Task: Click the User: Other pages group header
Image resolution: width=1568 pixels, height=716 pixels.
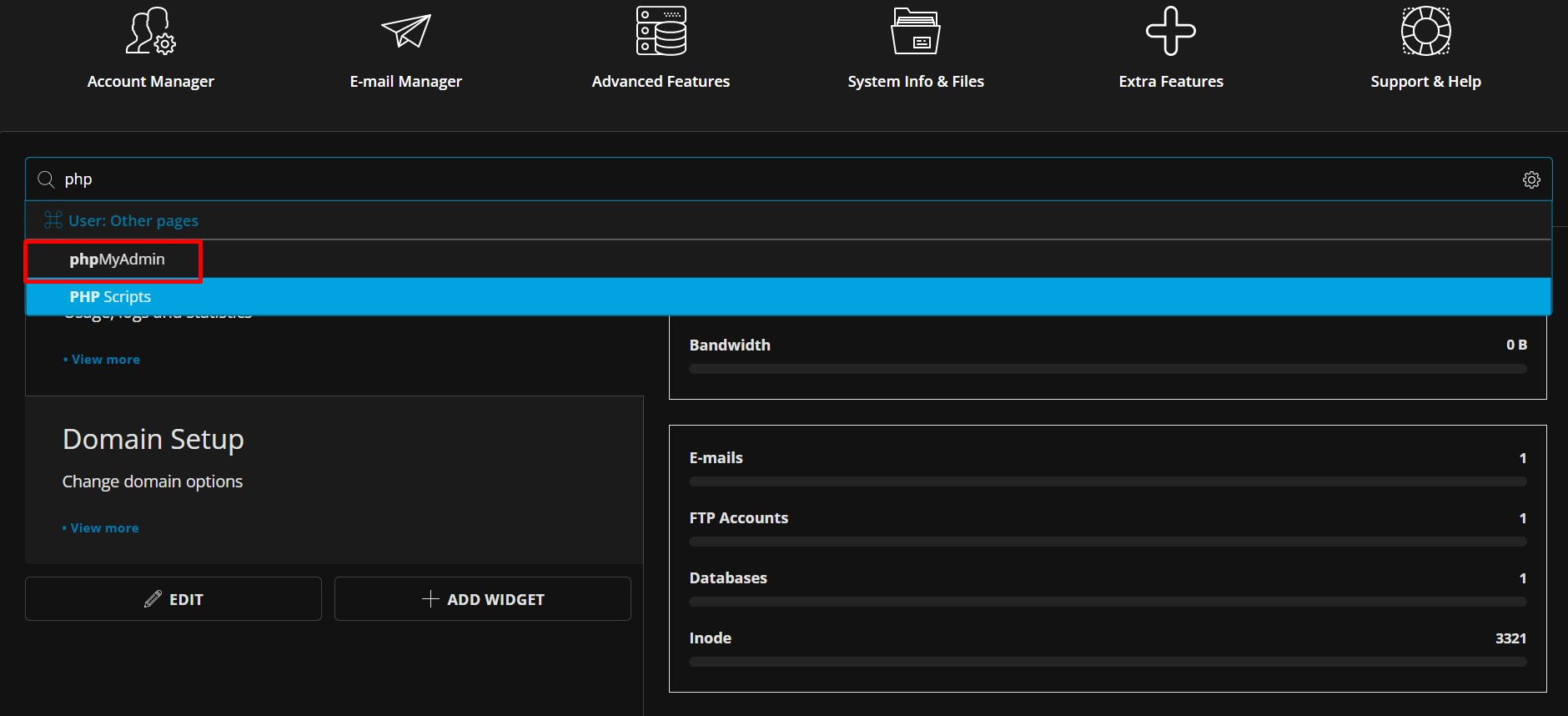Action: (x=133, y=220)
